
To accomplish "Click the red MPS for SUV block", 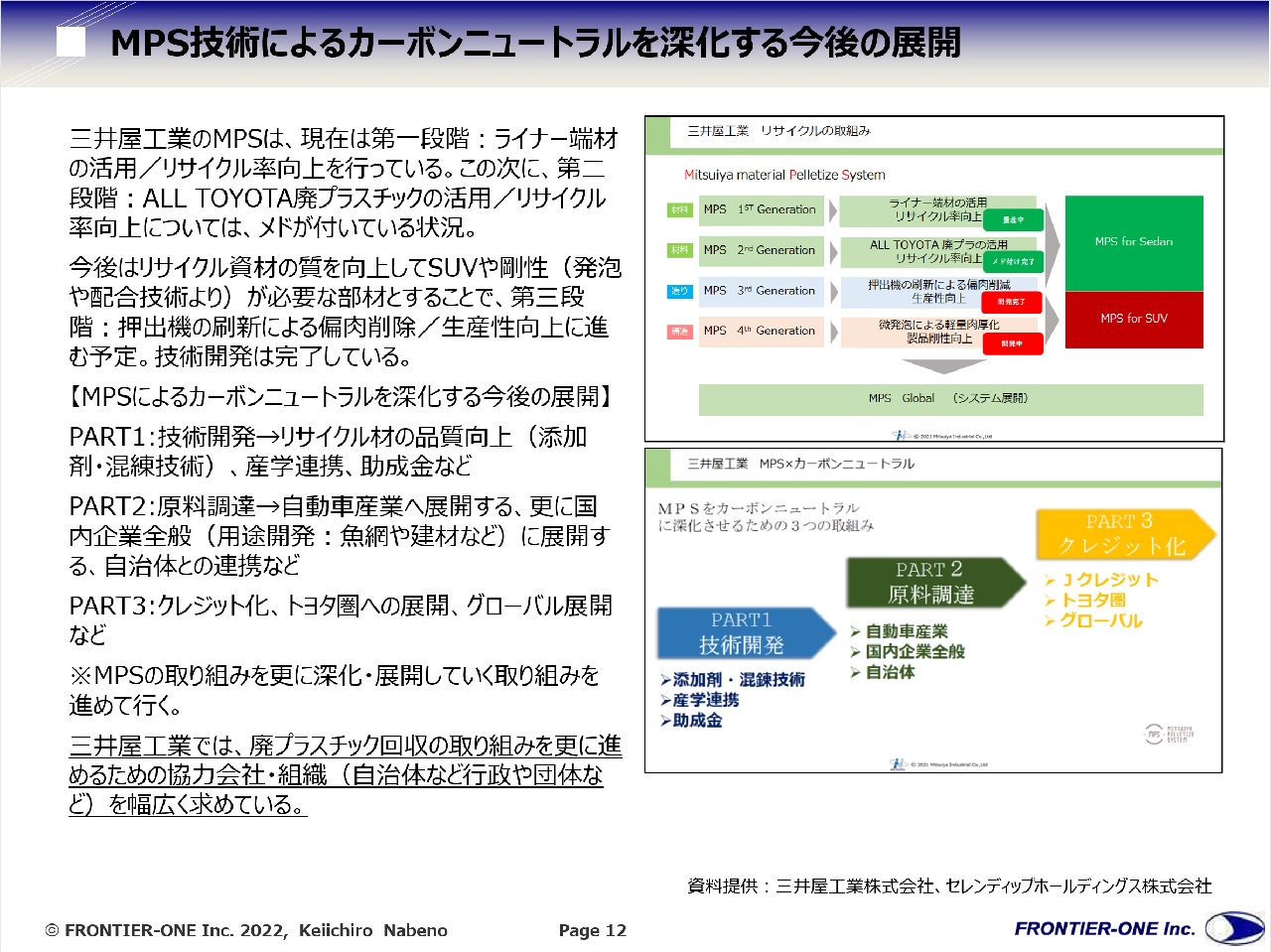I will point(1133,319).
